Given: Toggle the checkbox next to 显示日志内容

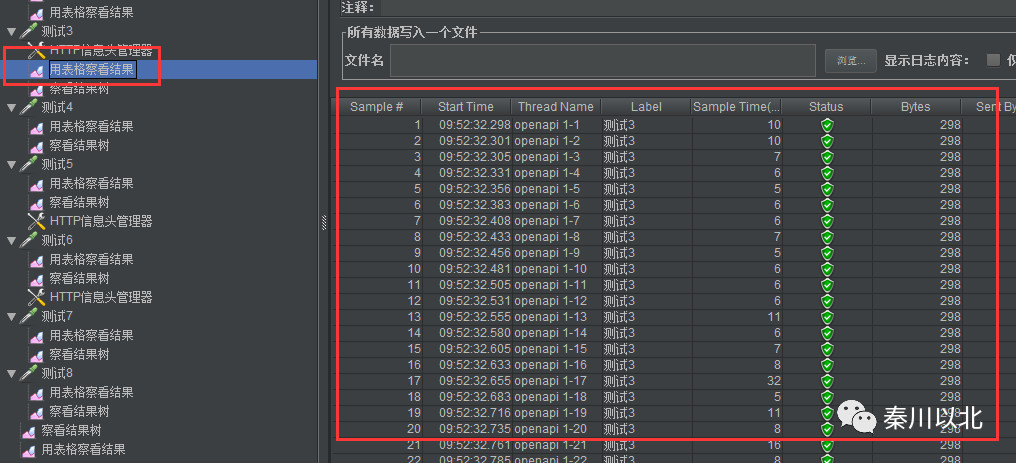Looking at the screenshot, I should 993,60.
